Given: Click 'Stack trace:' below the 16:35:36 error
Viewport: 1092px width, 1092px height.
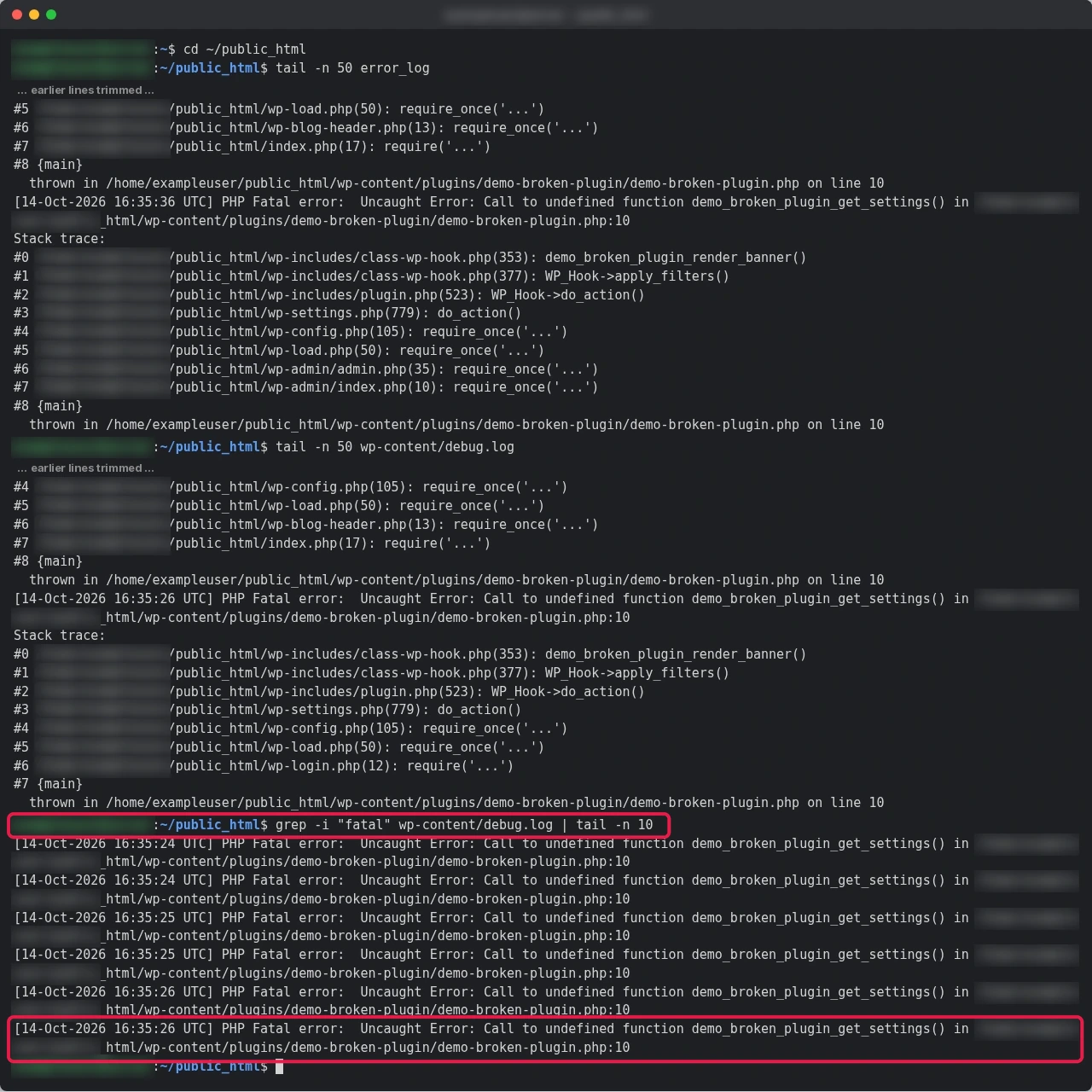Looking at the screenshot, I should click(60, 239).
